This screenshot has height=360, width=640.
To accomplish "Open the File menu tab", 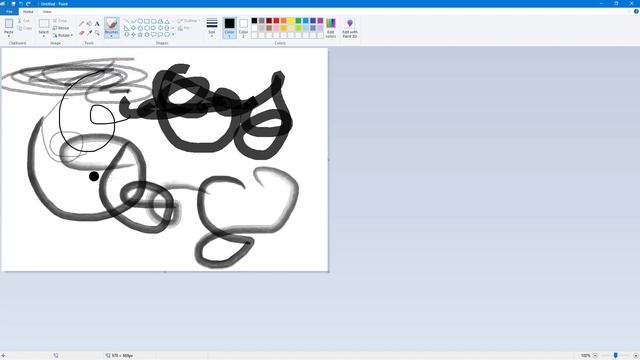I will pyautogui.click(x=9, y=11).
